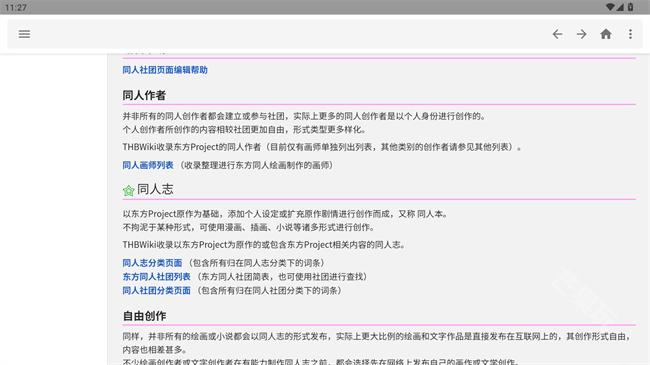Open the 同人志分类页面 link
650x365 pixels.
click(152, 263)
